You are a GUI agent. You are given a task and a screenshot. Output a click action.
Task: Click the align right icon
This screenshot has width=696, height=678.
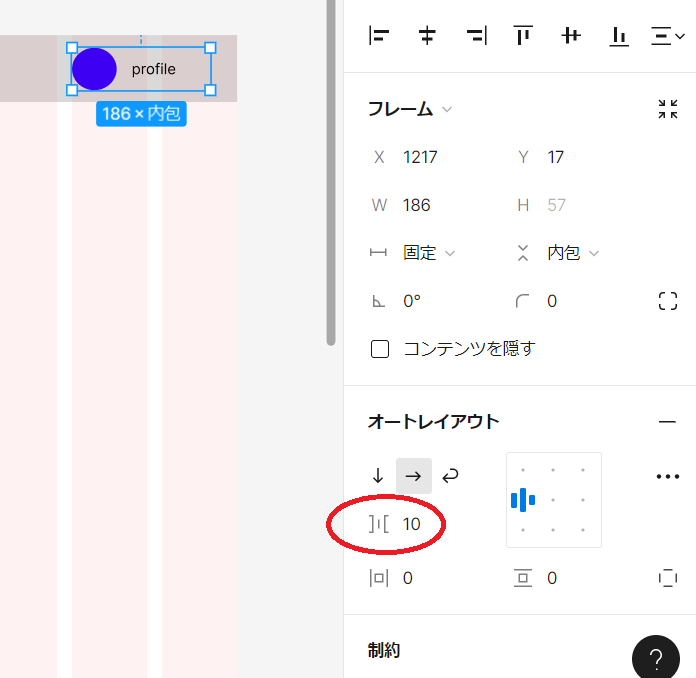point(477,35)
